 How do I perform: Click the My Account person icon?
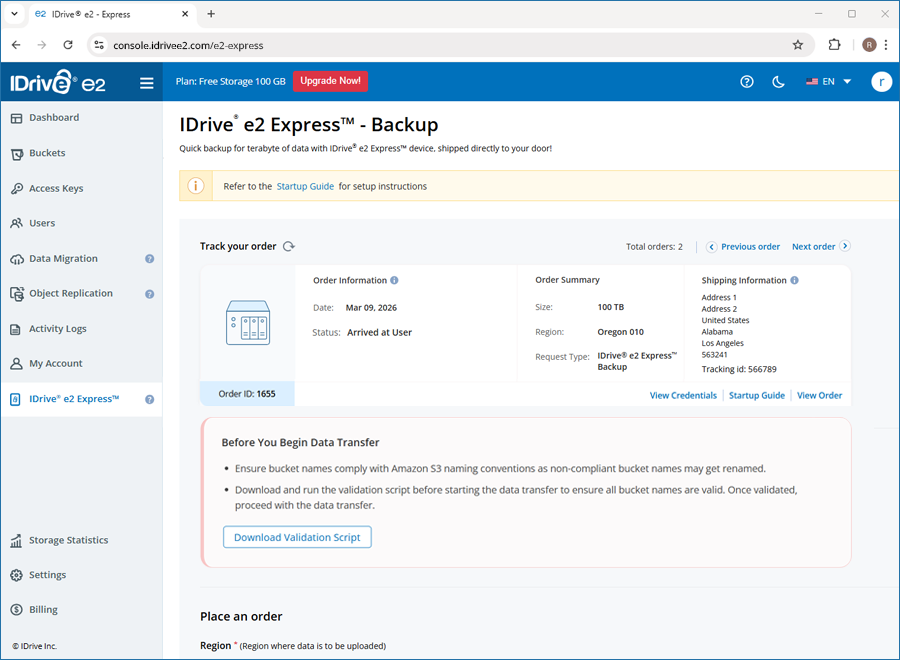17,364
